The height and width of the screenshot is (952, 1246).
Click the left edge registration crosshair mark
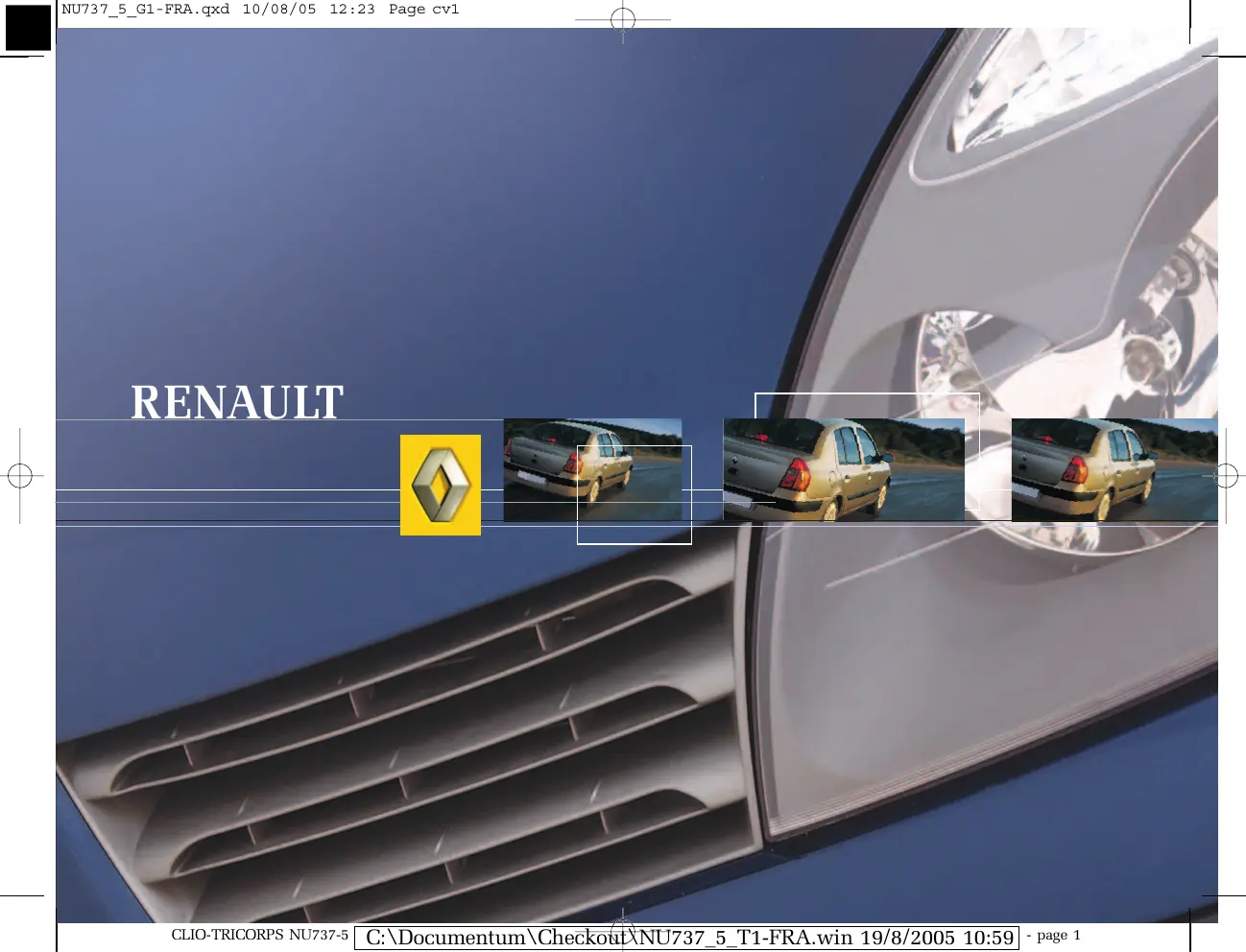(20, 475)
